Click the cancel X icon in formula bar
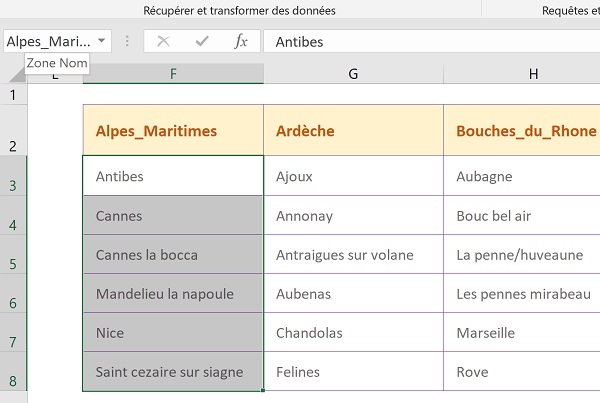 [163, 41]
